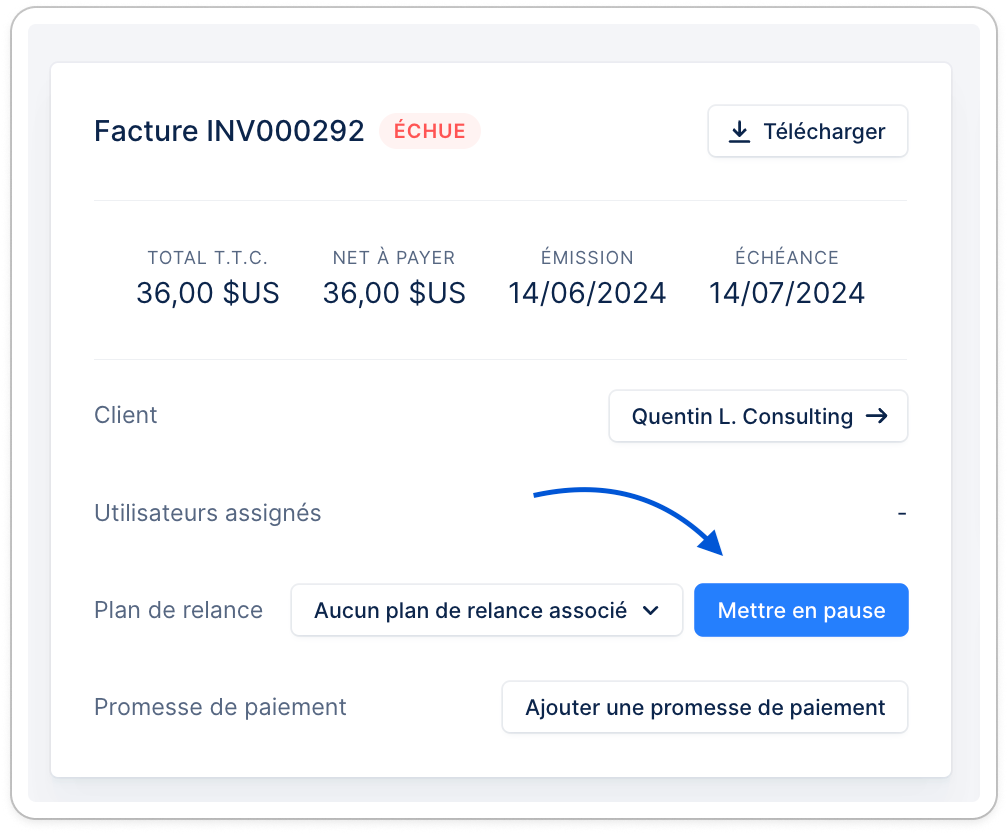Click the échéance date 14/07/2024
Screen dimensions: 1008x834
787,293
